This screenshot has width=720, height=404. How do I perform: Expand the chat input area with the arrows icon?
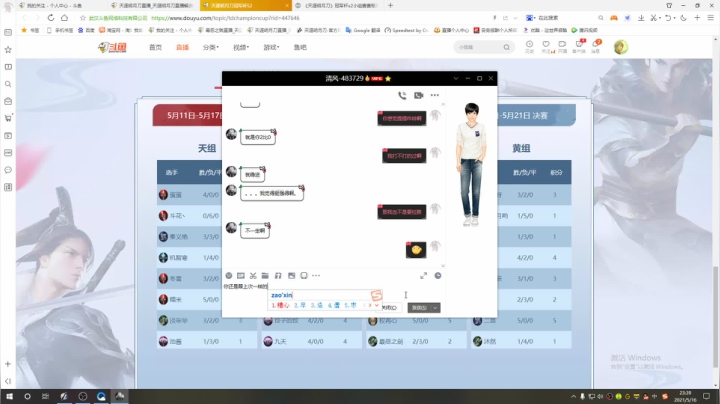click(423, 275)
